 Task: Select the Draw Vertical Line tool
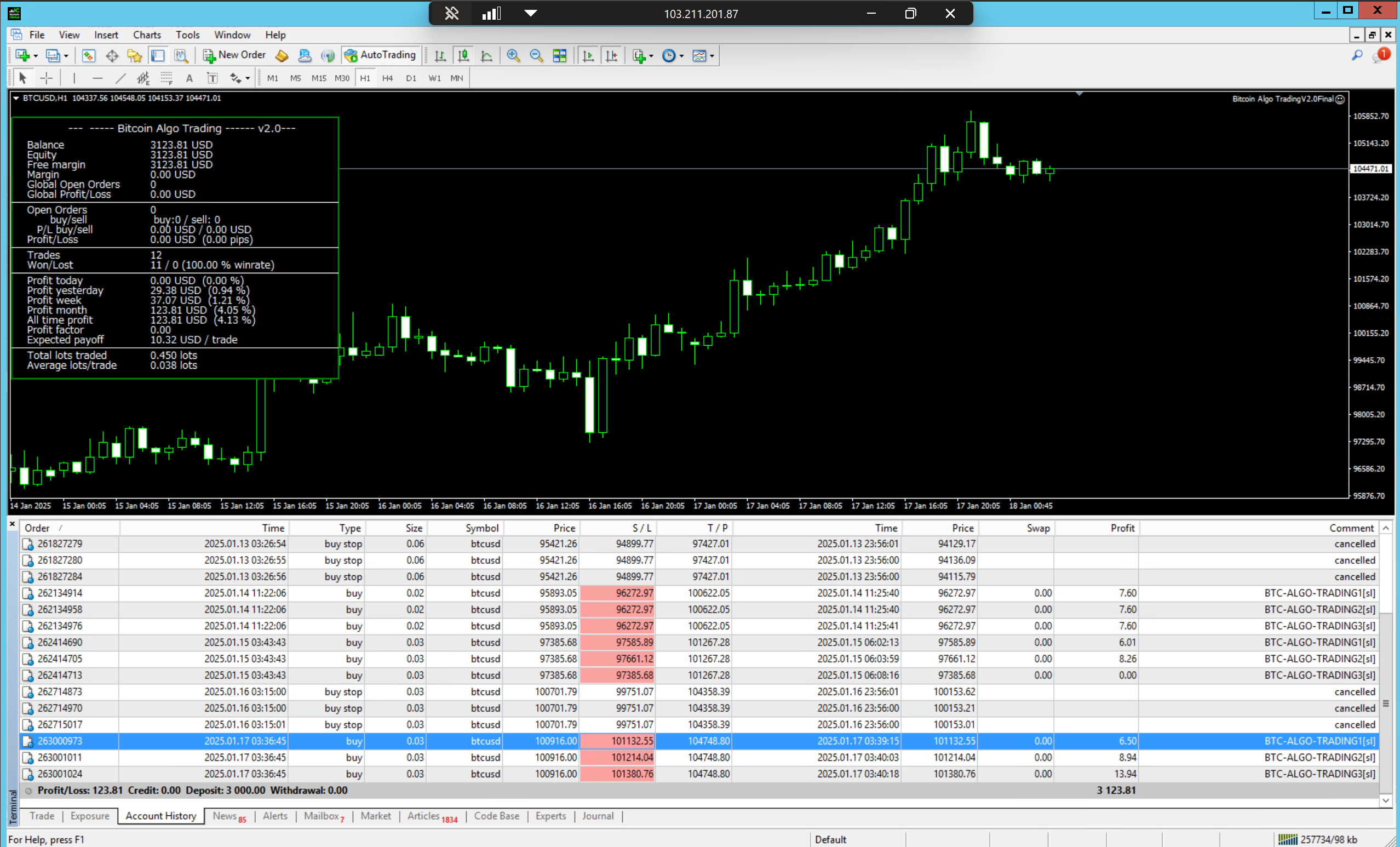74,78
